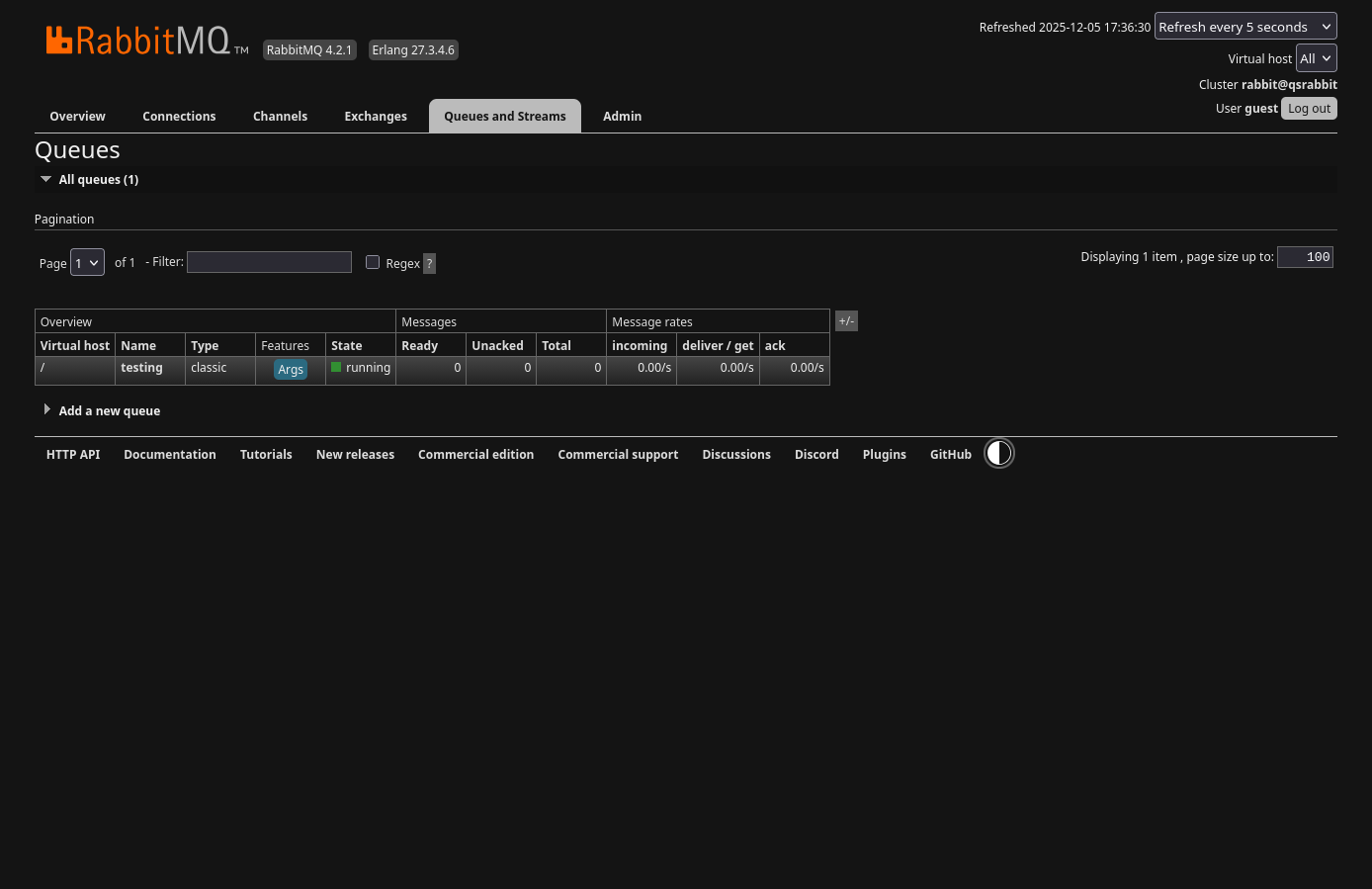The image size is (1372, 889).
Task: Sort the table by Name column header
Action: 138,346
